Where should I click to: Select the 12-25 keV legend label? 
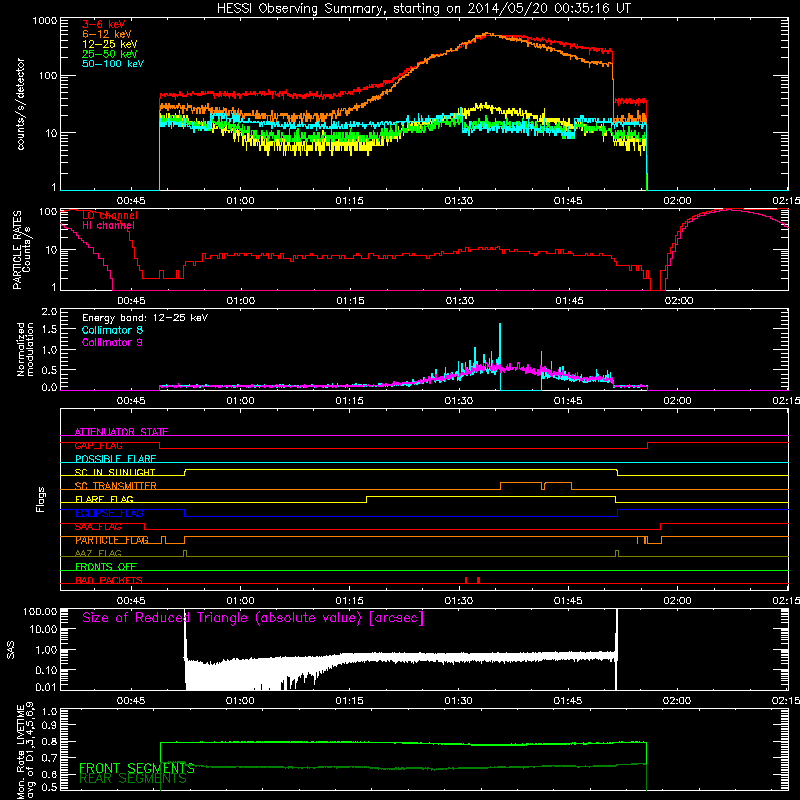point(110,44)
